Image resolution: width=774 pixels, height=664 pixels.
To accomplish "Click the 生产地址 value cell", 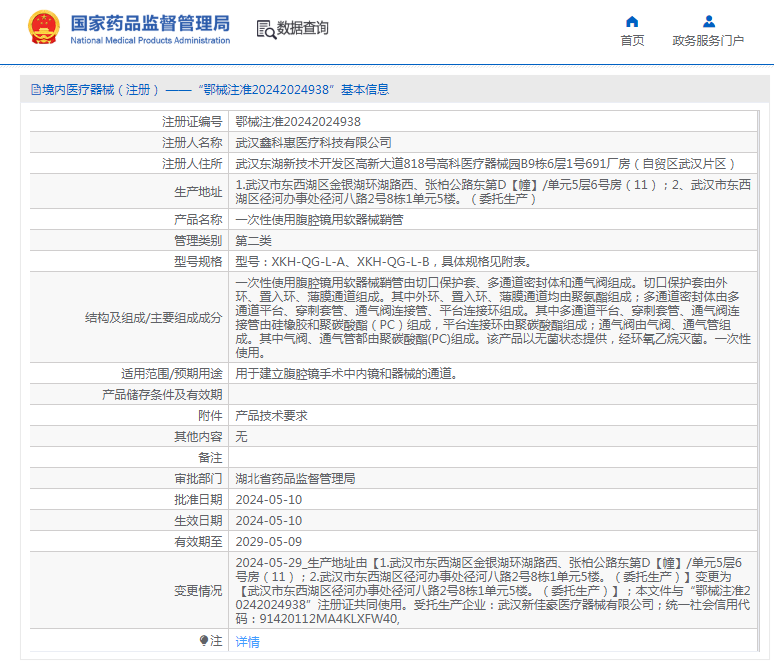I will [492, 192].
